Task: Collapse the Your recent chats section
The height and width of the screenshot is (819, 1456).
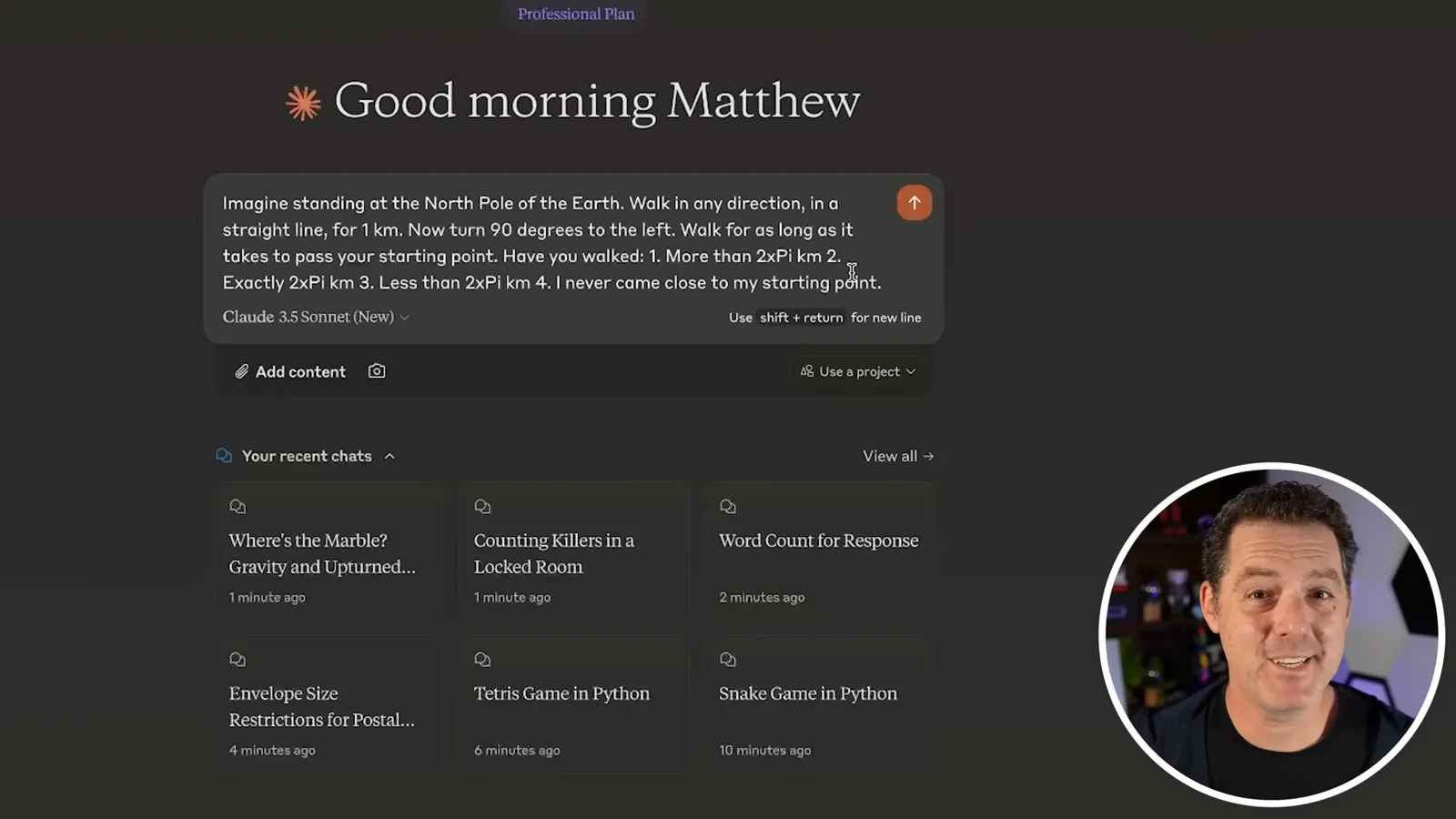Action: [389, 456]
